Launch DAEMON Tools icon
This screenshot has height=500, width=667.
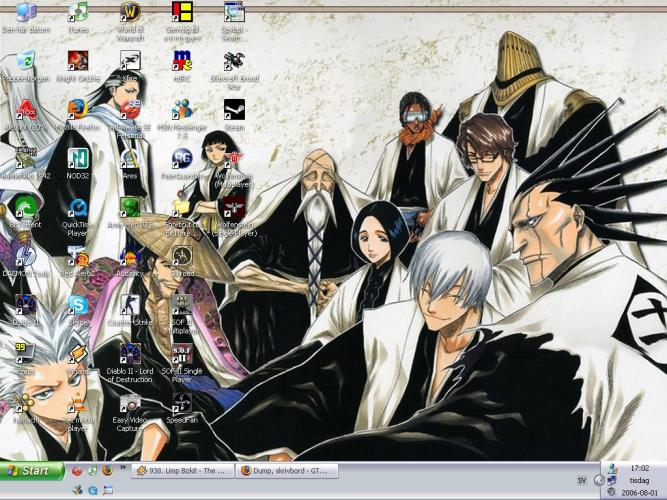click(26, 261)
